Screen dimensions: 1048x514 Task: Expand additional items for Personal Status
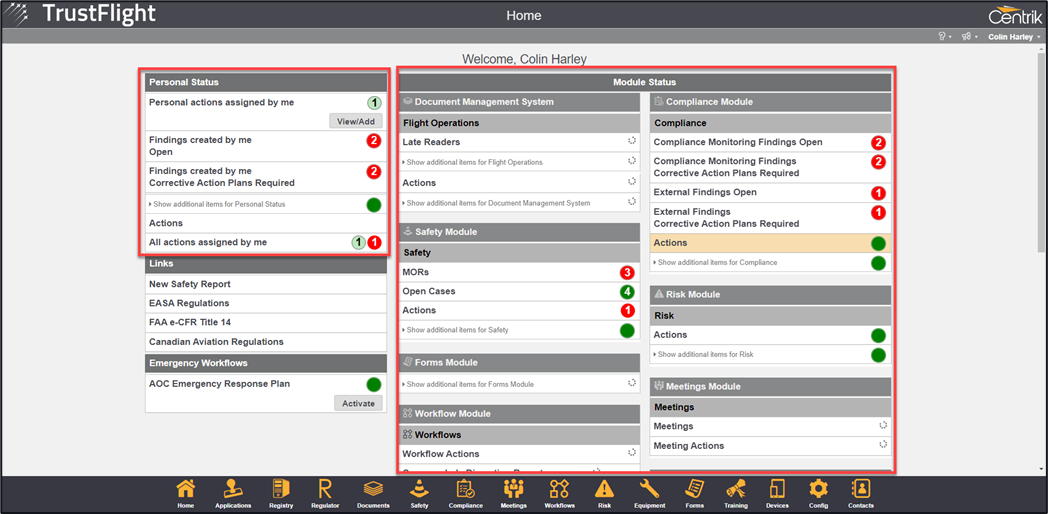pyautogui.click(x=219, y=204)
